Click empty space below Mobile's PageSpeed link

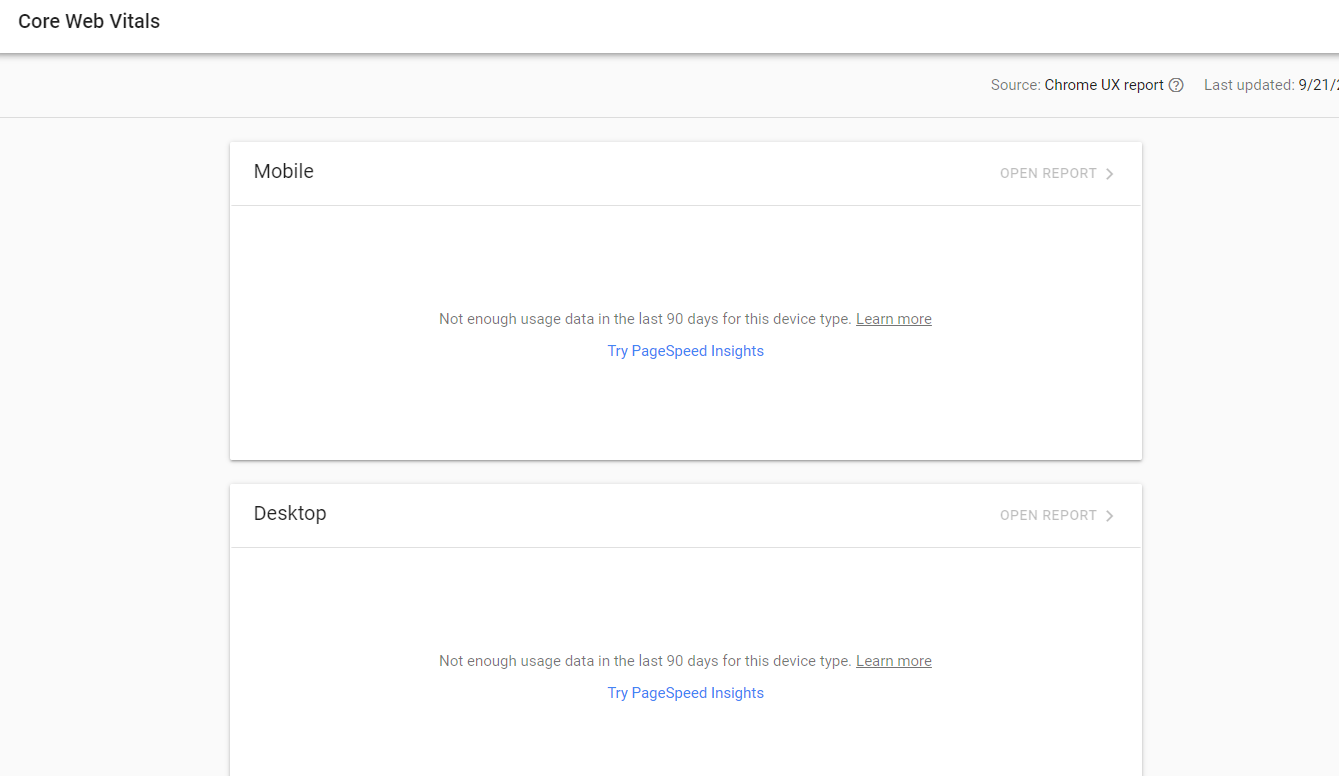point(685,410)
